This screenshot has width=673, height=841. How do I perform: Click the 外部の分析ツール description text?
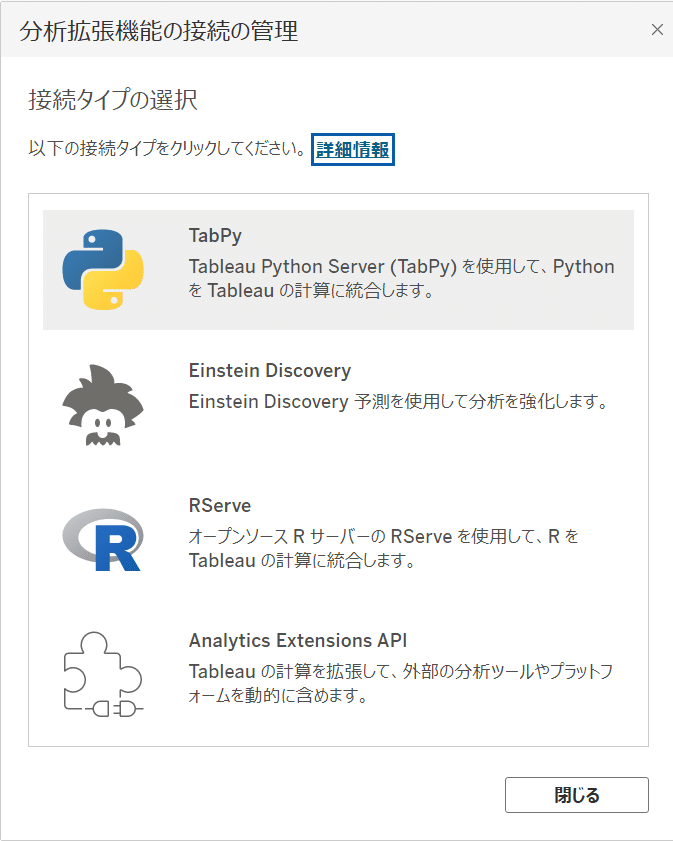(401, 683)
